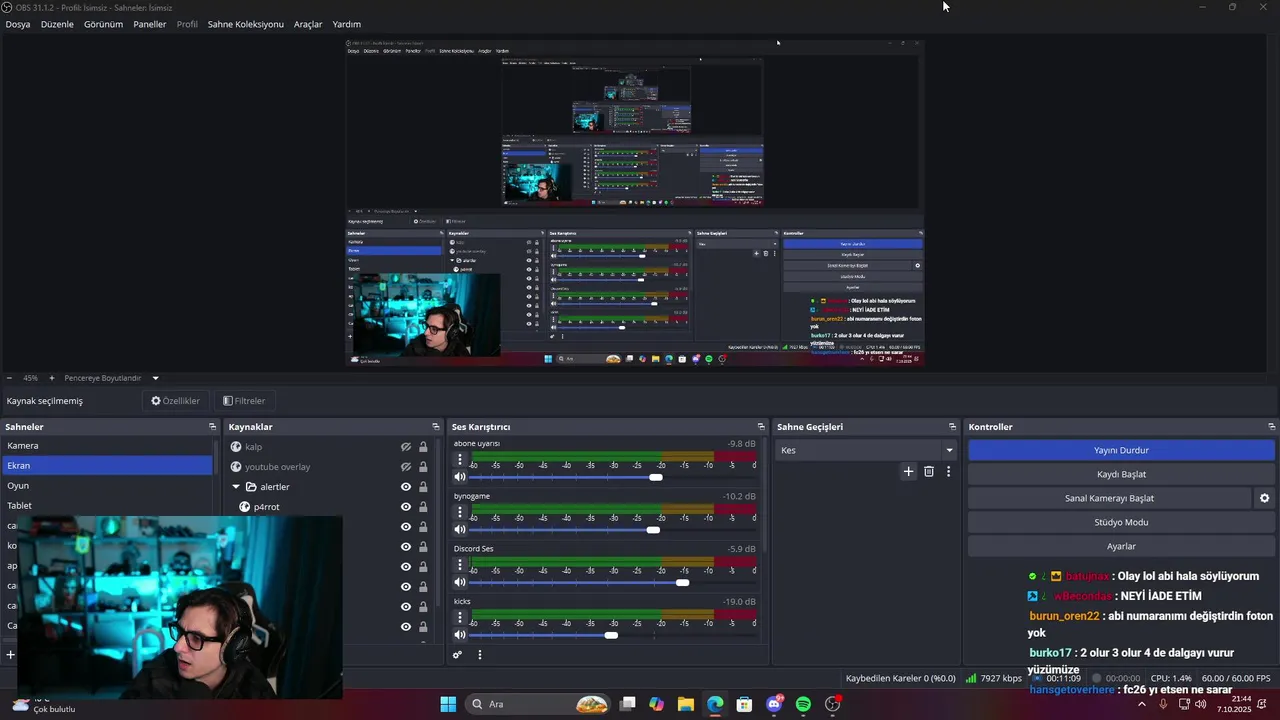Toggle lock on youtube overlay source

point(423,467)
